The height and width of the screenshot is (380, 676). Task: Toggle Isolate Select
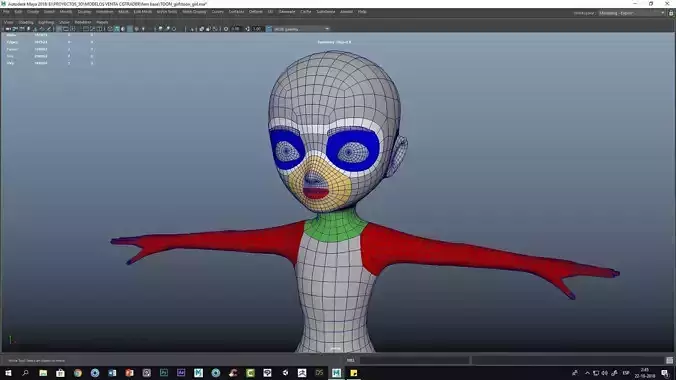pos(192,29)
